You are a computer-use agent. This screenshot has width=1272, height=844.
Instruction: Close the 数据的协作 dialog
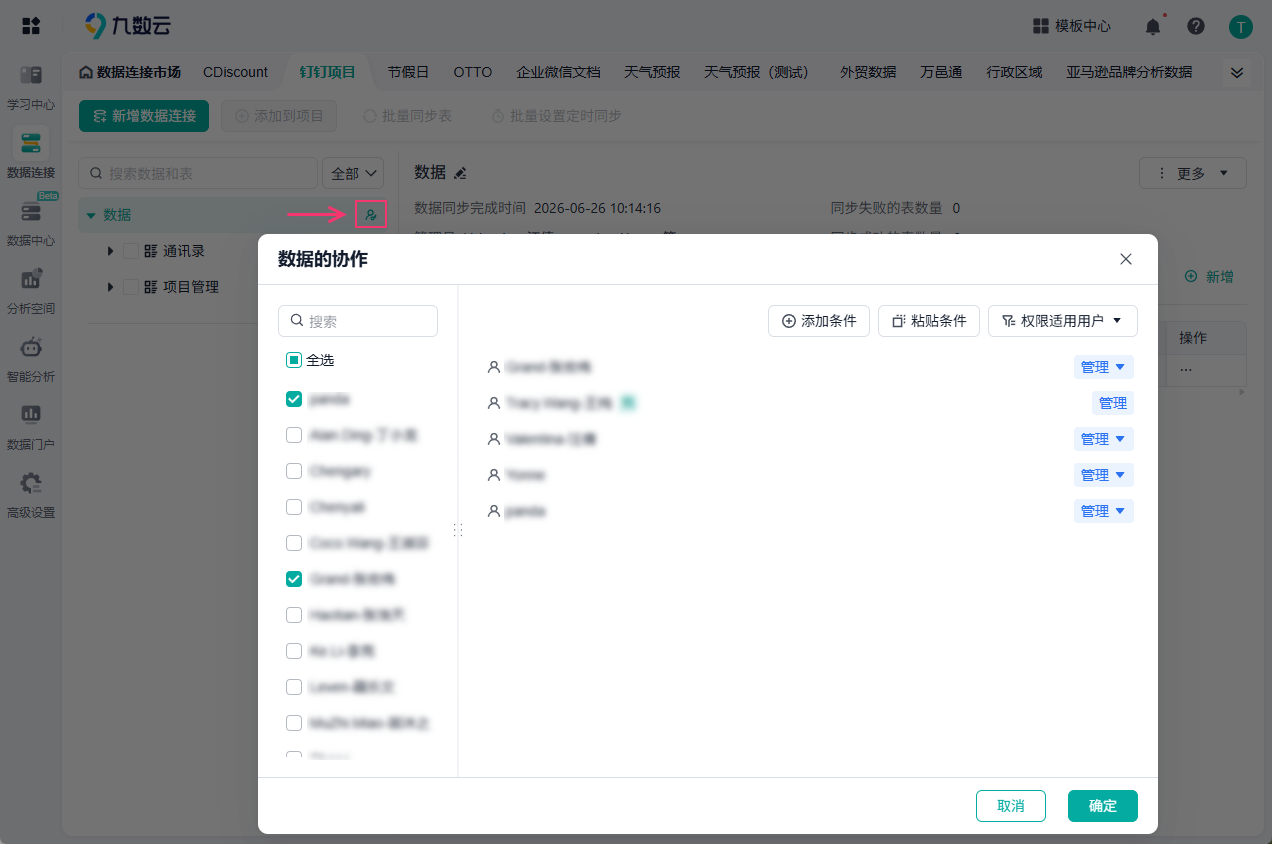coord(1126,259)
